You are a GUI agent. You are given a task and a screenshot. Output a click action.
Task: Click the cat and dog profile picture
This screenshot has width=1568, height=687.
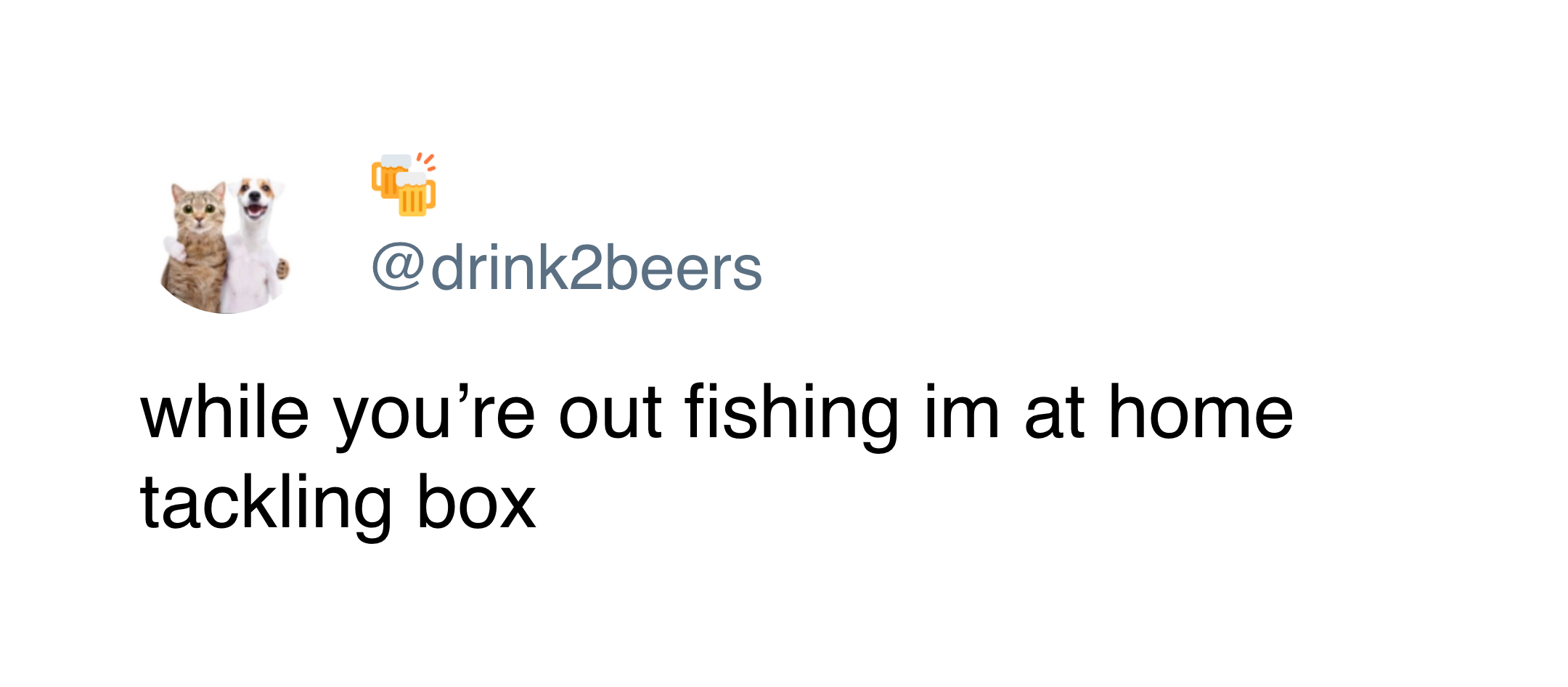[225, 245]
